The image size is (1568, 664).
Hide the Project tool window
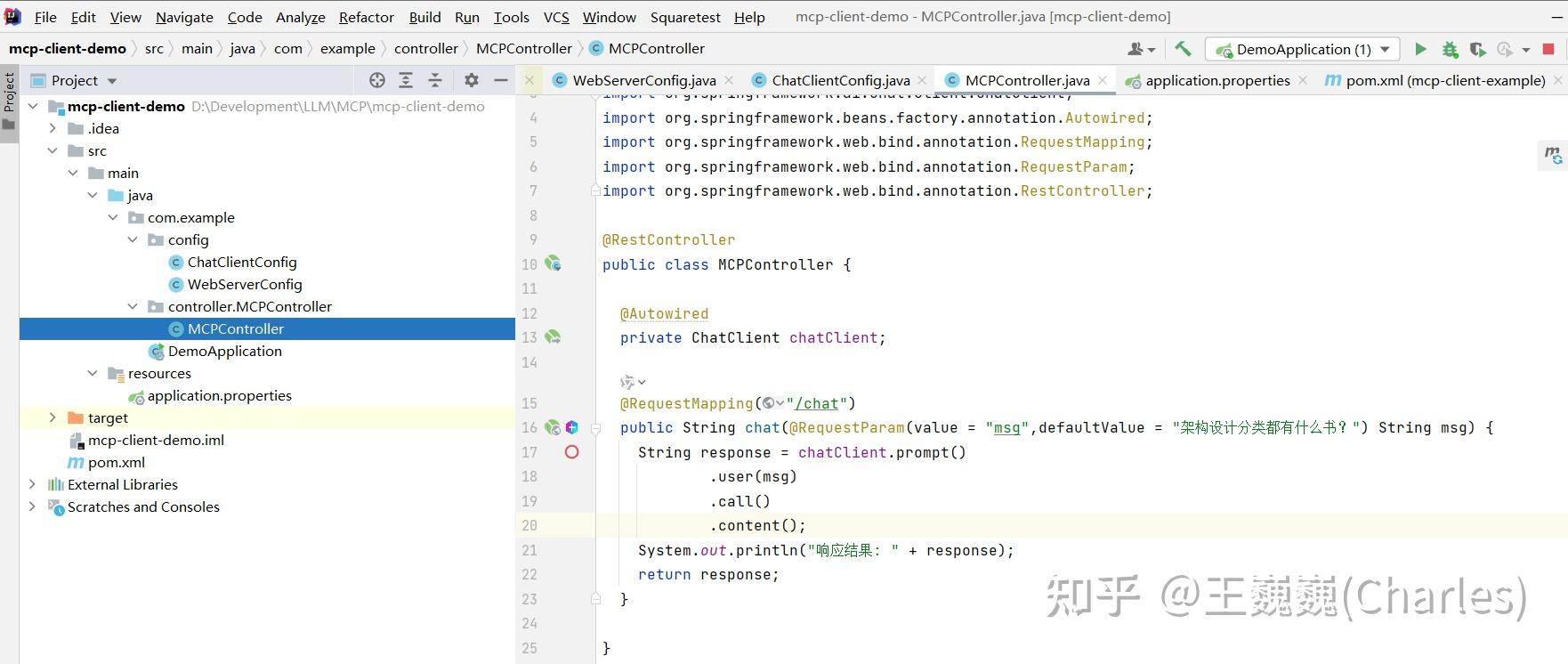(501, 80)
